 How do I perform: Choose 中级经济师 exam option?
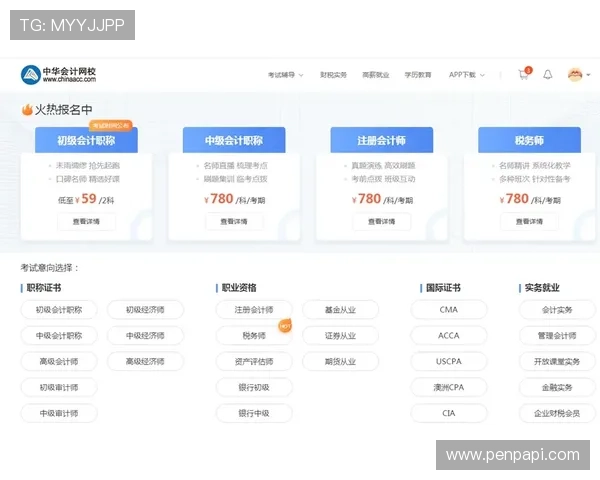(x=145, y=336)
